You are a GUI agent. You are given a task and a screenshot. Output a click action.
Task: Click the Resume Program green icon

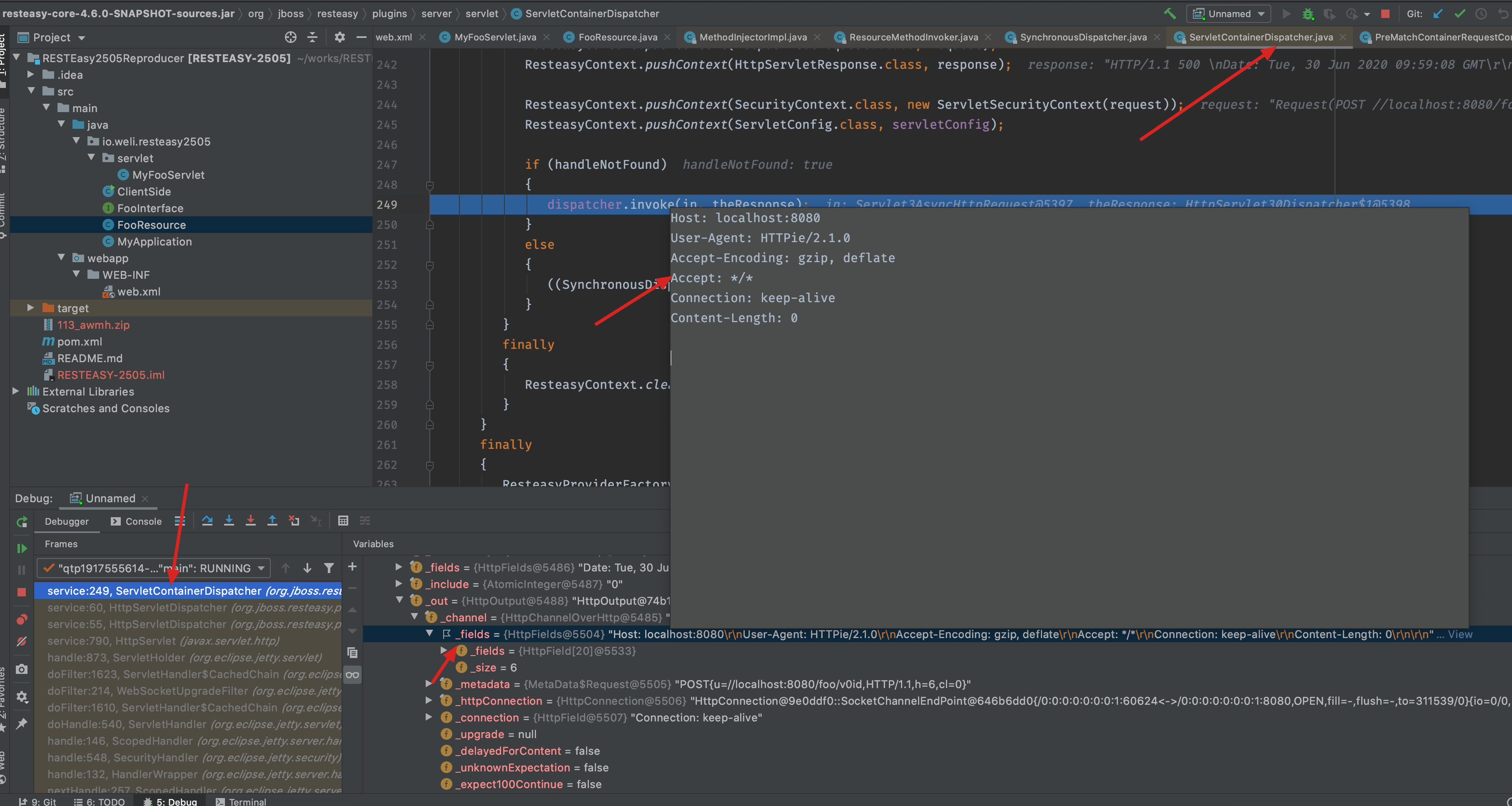pos(22,548)
